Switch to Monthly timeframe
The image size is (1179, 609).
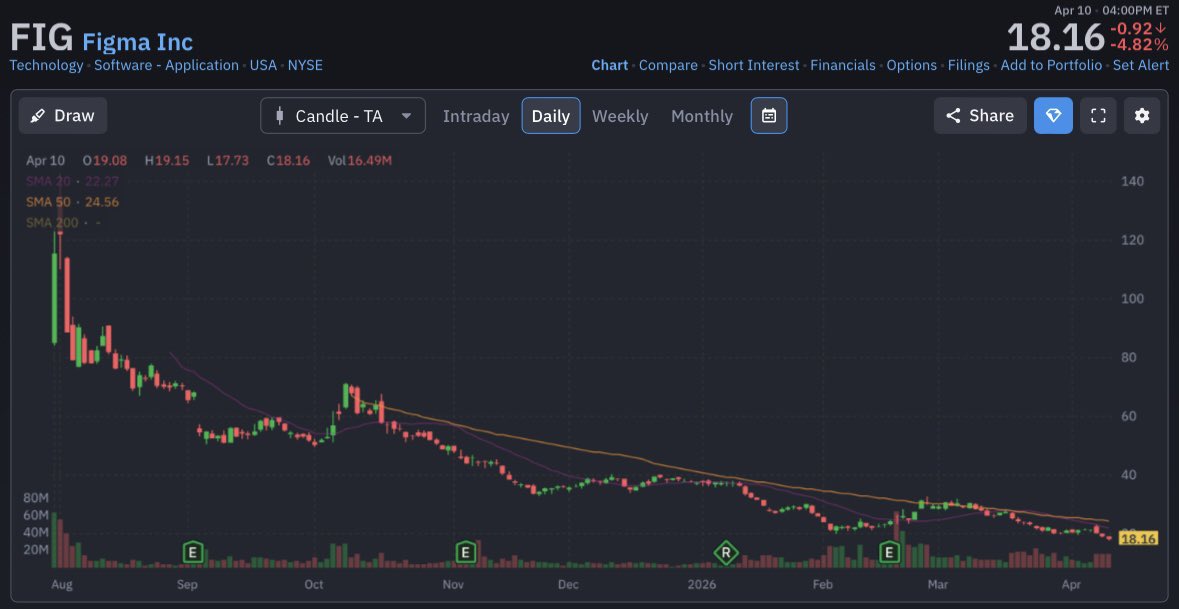pos(702,116)
